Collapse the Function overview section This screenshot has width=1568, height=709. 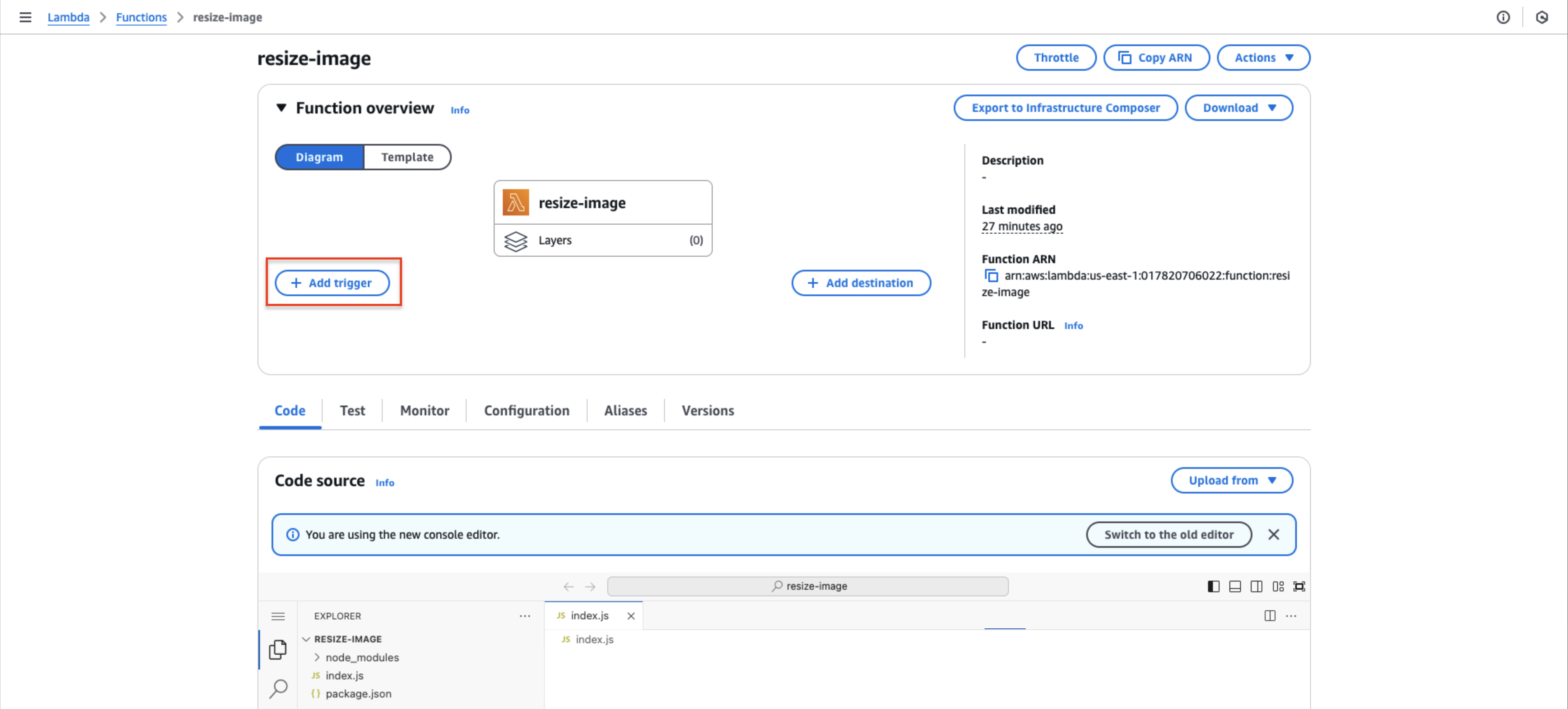click(x=281, y=108)
